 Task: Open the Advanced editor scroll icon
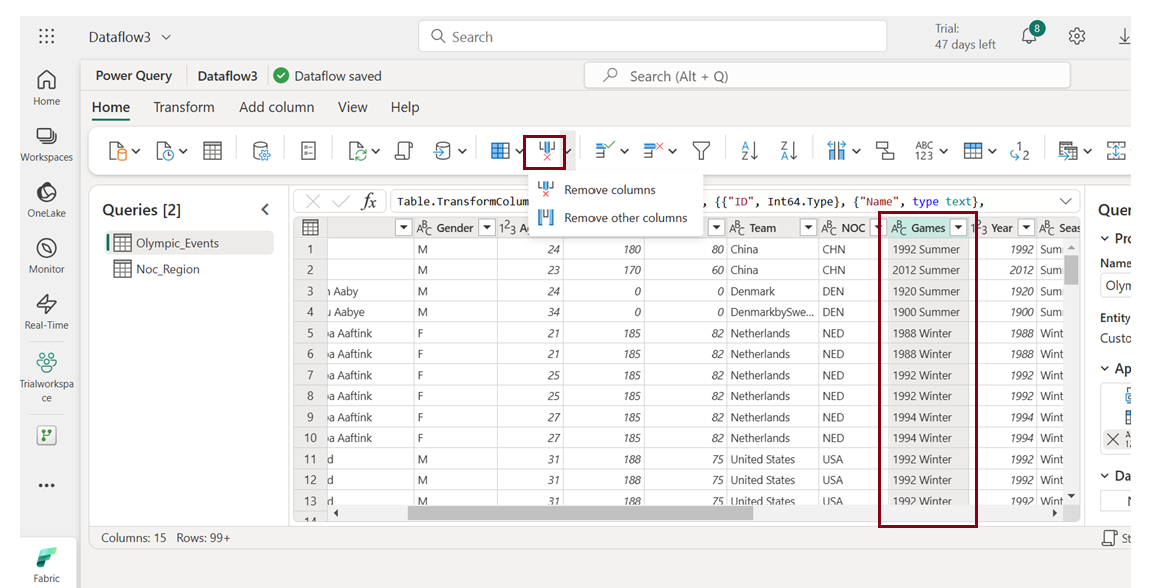[x=404, y=151]
